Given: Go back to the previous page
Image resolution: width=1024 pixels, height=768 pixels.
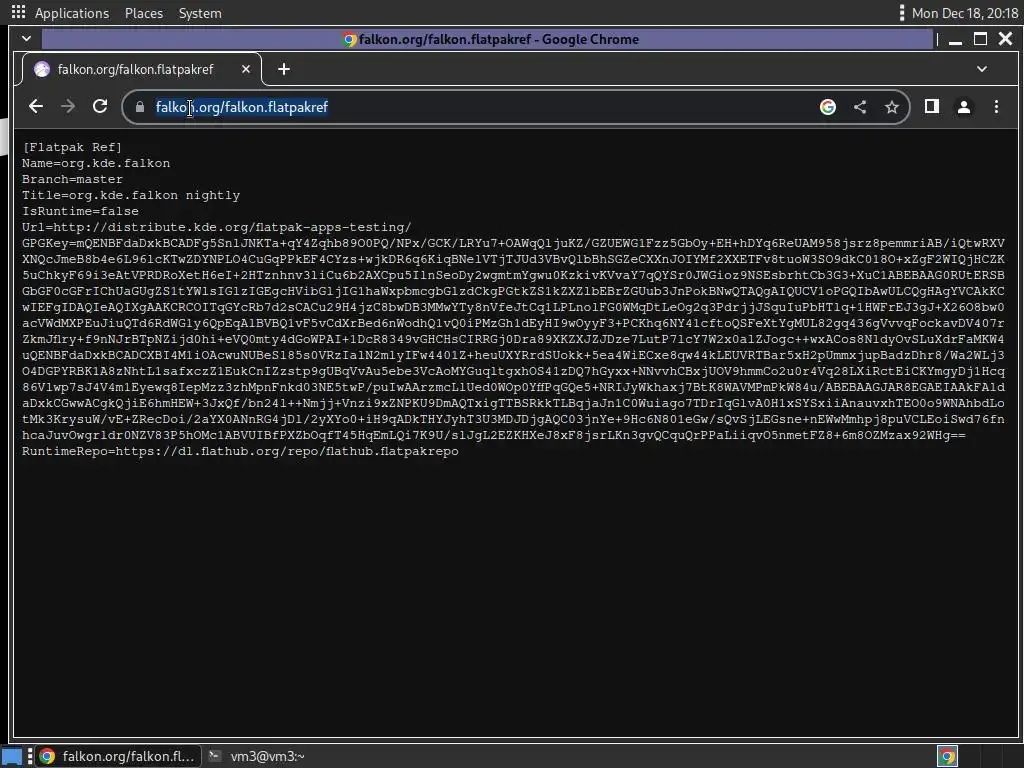Looking at the screenshot, I should [x=36, y=106].
